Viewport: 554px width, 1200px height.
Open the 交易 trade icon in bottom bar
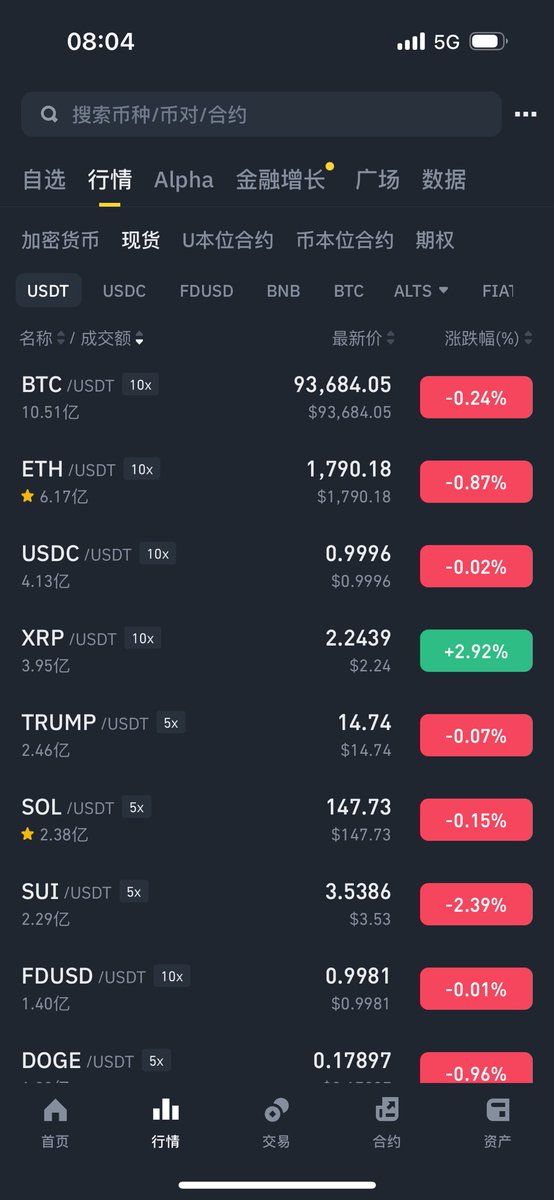coord(276,1110)
